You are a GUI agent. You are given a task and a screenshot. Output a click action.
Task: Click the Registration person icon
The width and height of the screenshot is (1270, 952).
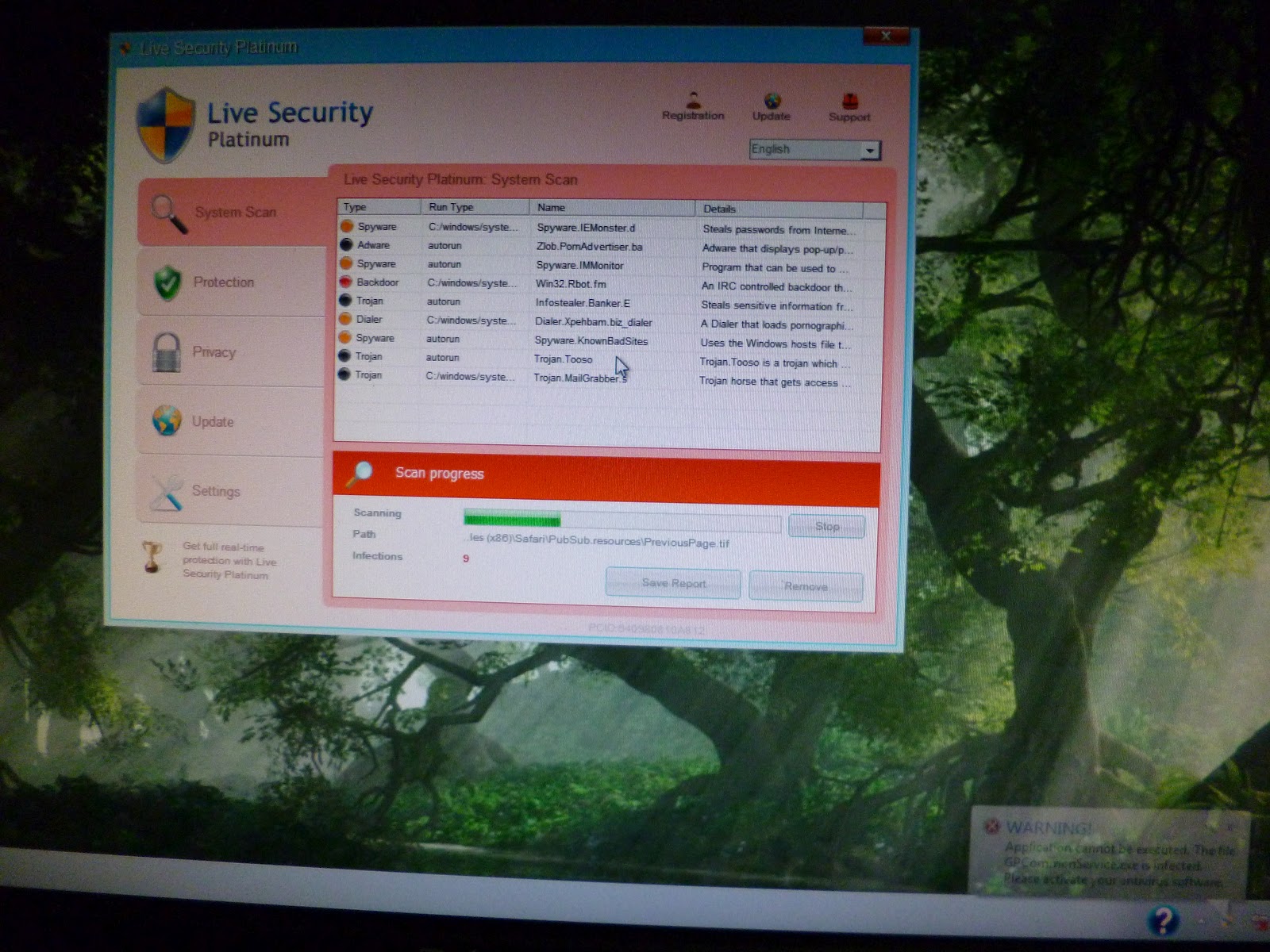click(x=693, y=100)
